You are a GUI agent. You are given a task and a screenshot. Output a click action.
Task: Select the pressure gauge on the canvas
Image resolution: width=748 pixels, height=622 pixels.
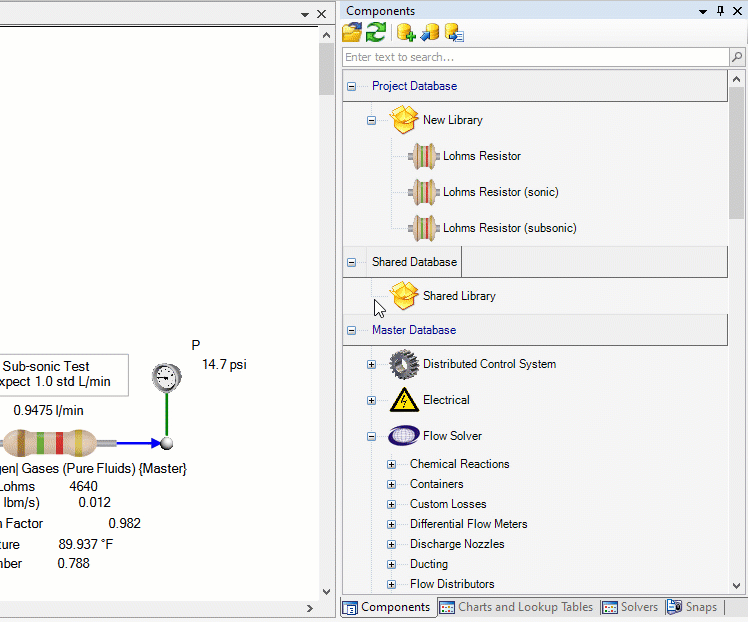167,378
